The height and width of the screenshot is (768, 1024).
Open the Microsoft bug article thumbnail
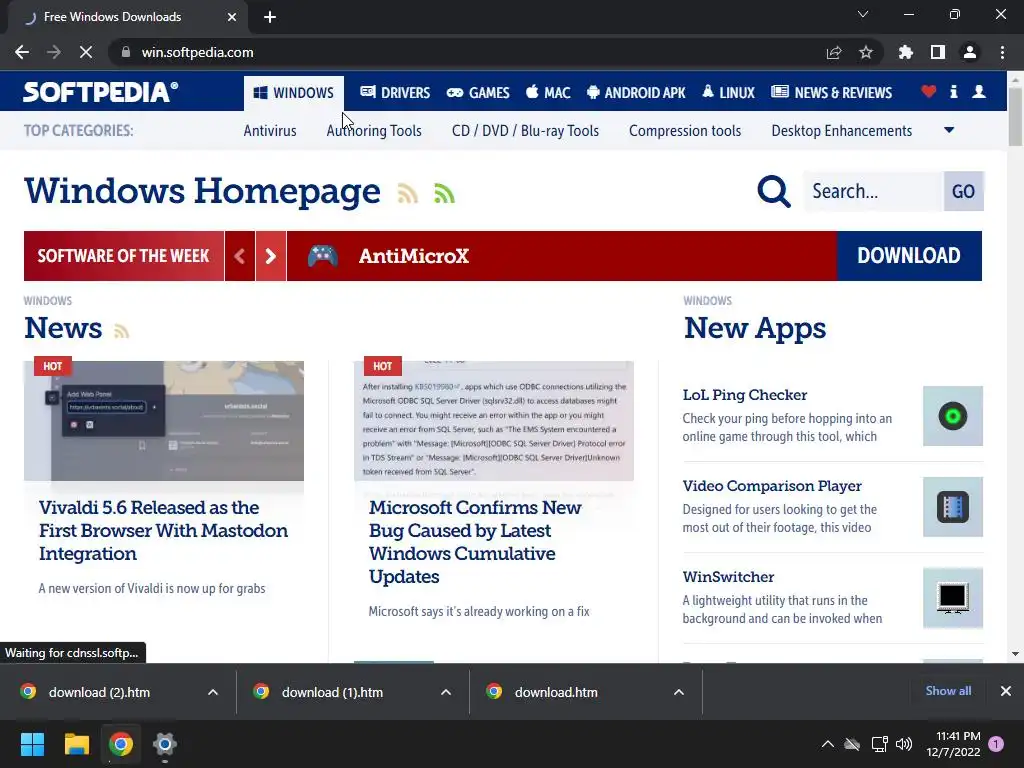494,421
